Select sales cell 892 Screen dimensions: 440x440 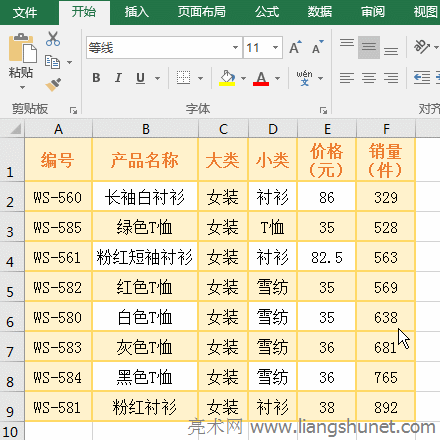[386, 407]
